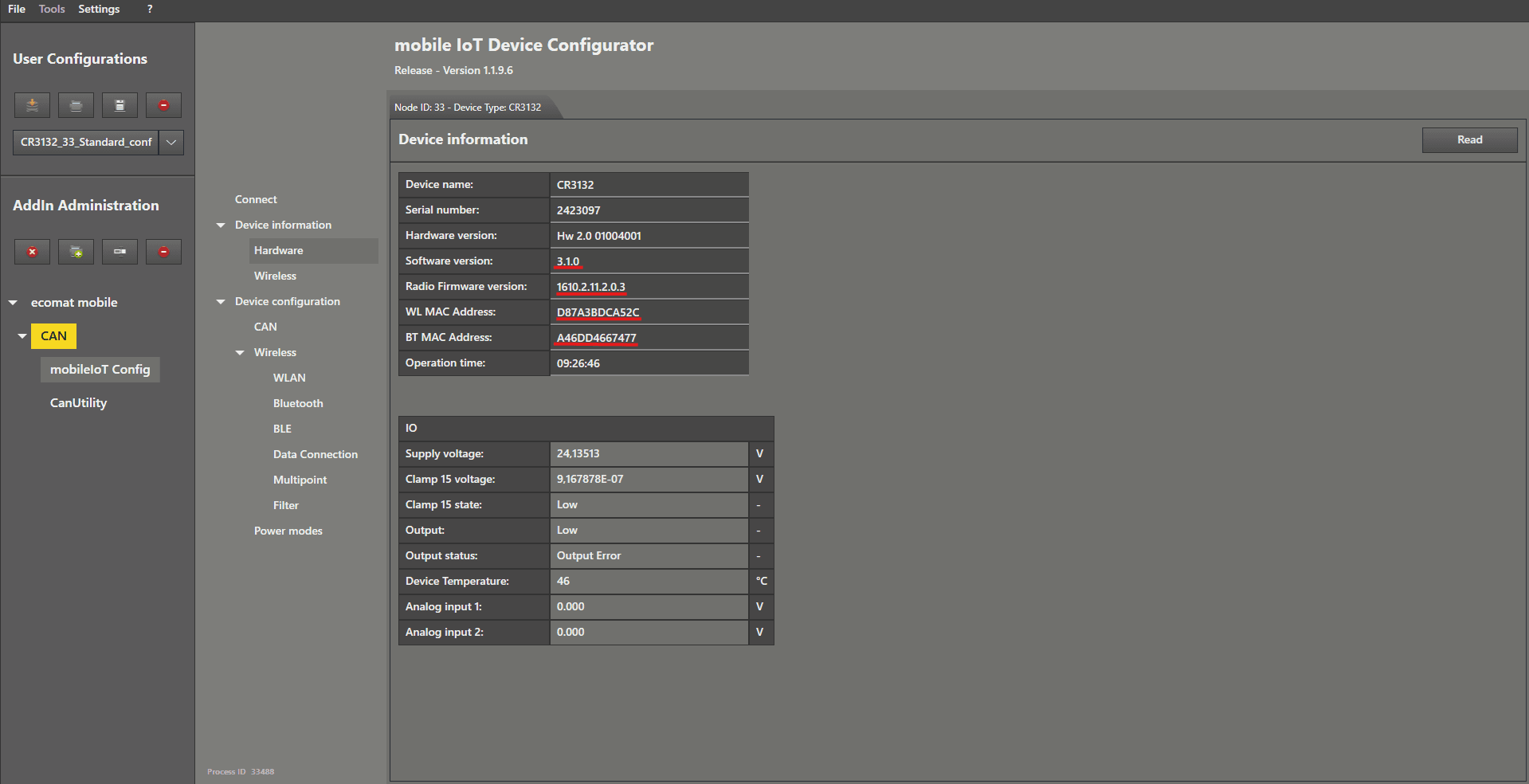
Task: Select CanUtility in the addin tree
Action: 78,403
